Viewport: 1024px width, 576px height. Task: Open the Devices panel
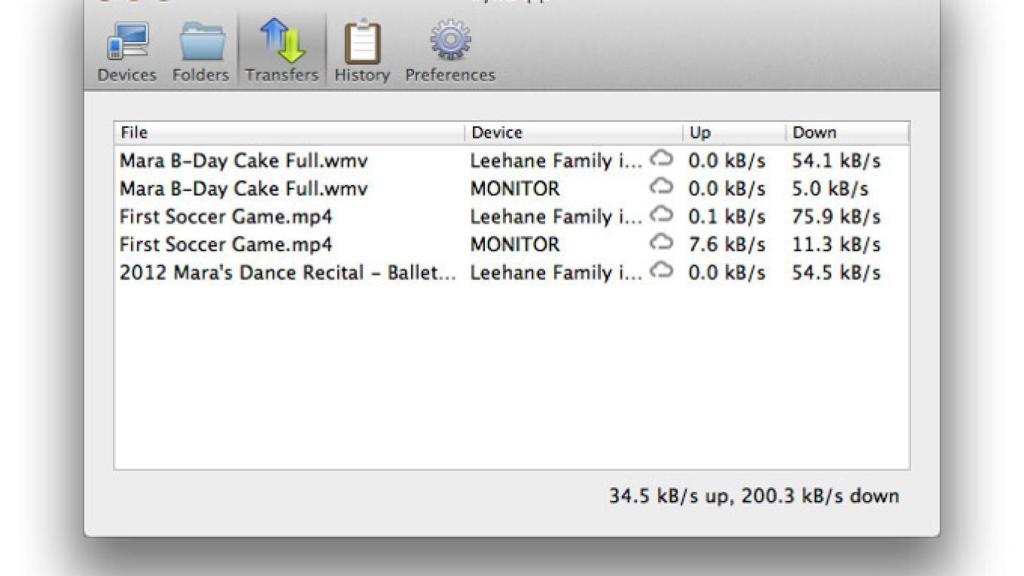[127, 45]
